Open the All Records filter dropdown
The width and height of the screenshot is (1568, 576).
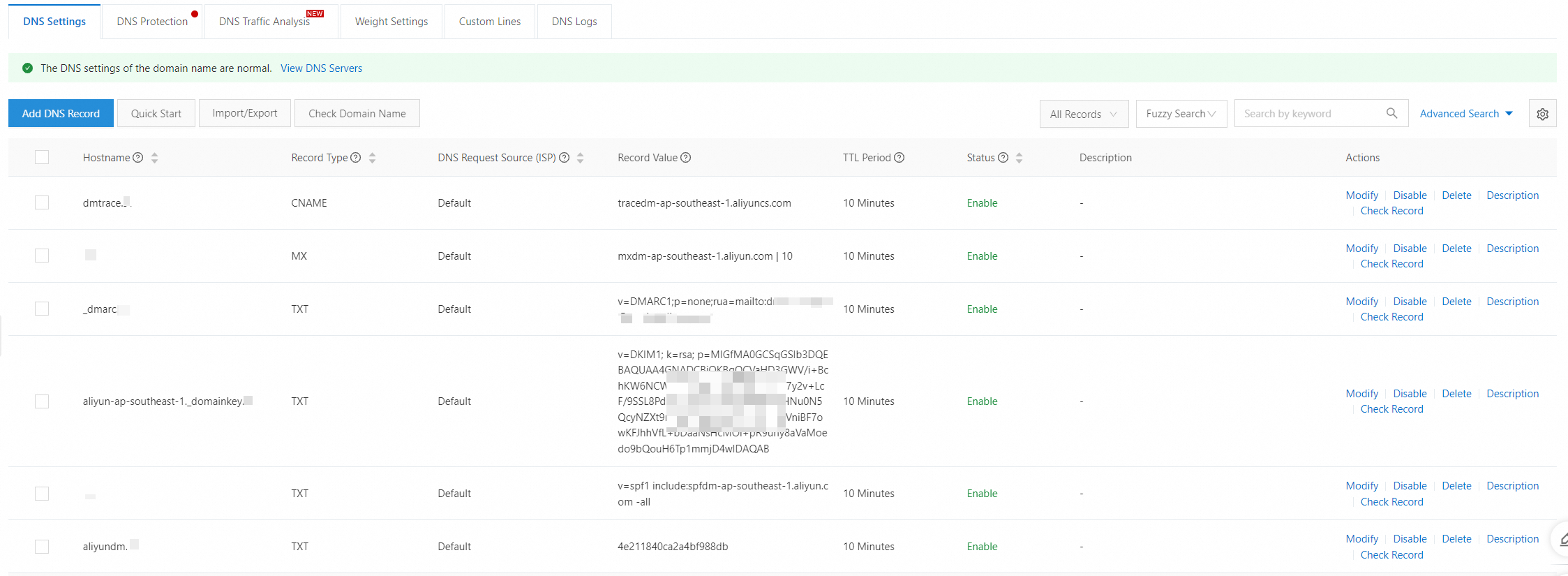1084,114
